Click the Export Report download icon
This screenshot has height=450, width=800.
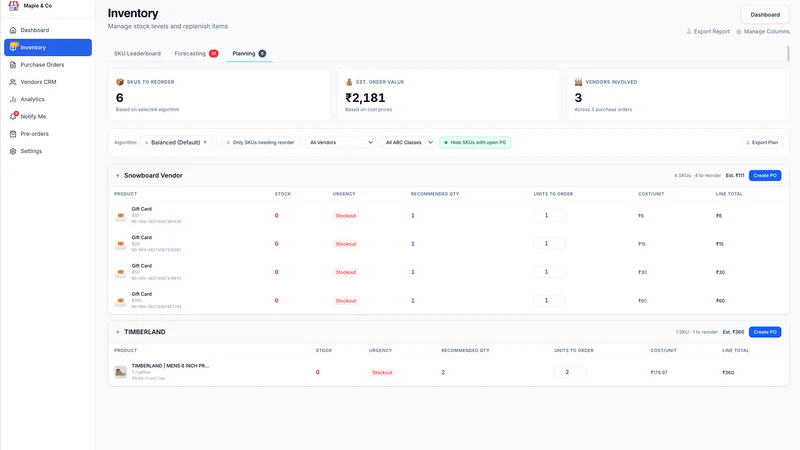pyautogui.click(x=689, y=32)
